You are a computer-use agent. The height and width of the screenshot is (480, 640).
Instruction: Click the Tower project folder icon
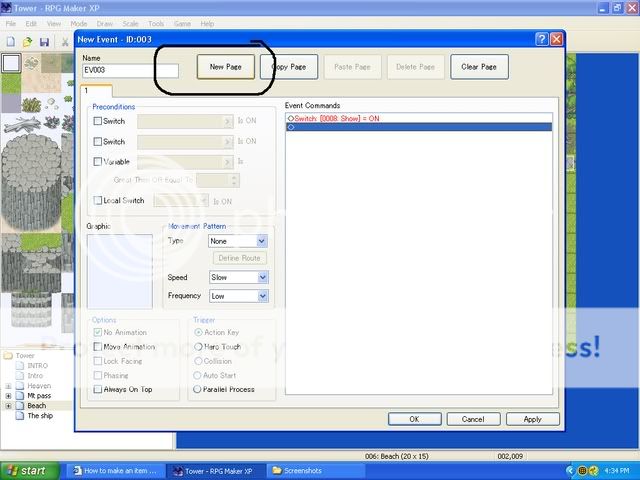coord(8,355)
